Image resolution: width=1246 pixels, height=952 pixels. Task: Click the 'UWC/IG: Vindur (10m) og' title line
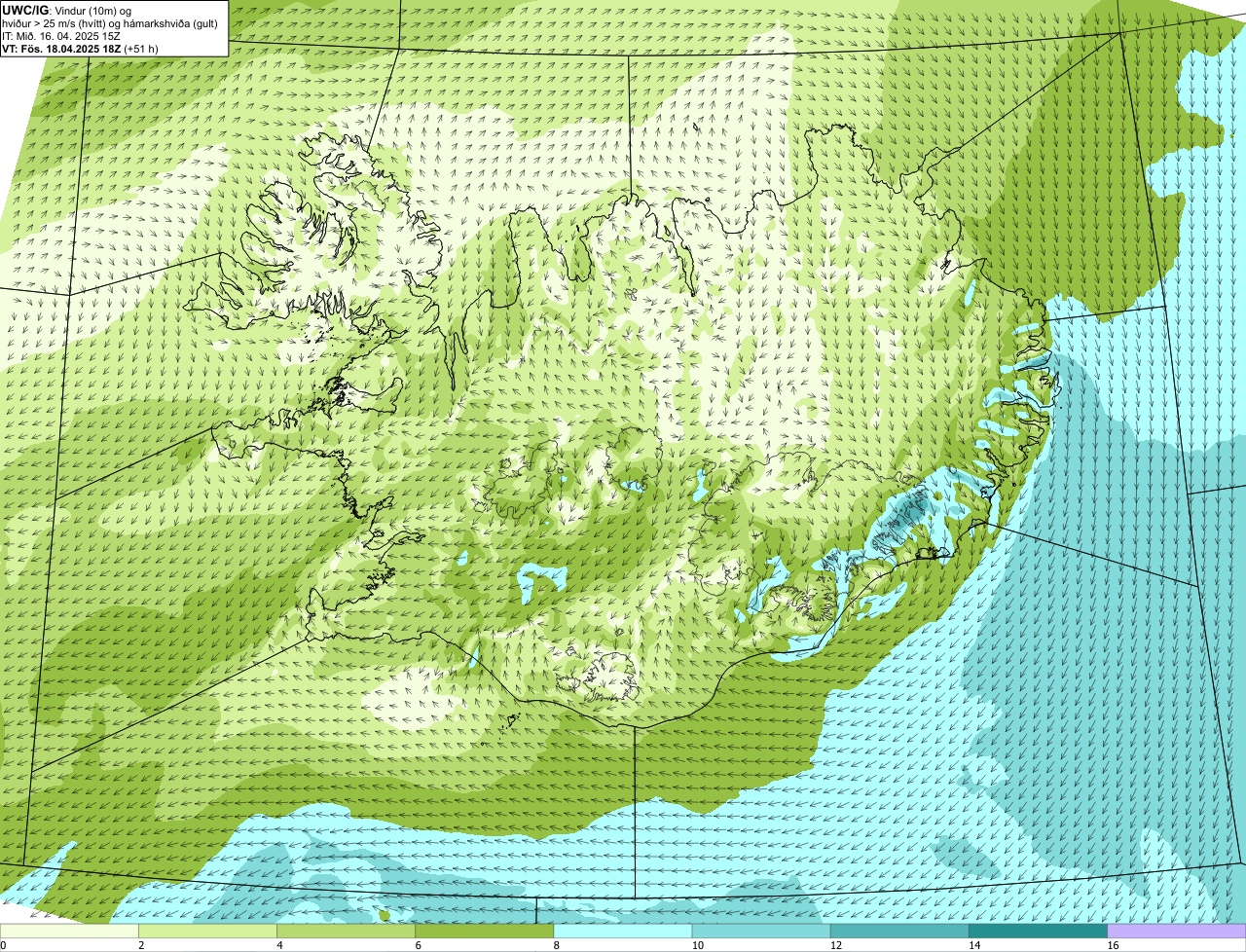pos(67,10)
